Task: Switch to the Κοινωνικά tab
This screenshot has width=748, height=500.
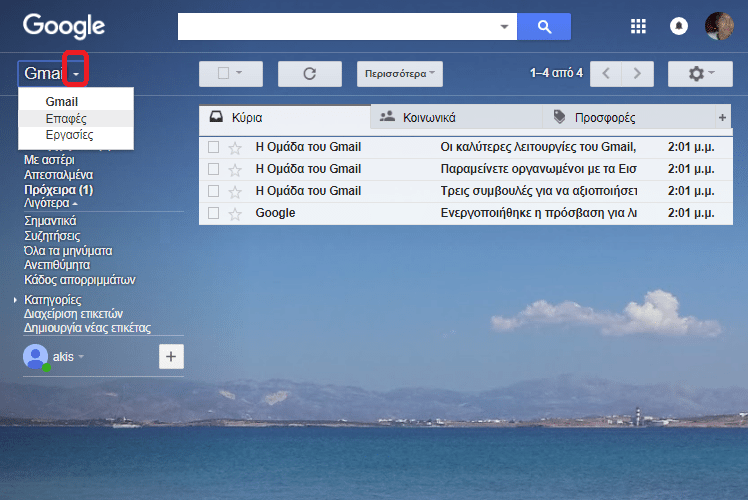Action: pyautogui.click(x=457, y=117)
